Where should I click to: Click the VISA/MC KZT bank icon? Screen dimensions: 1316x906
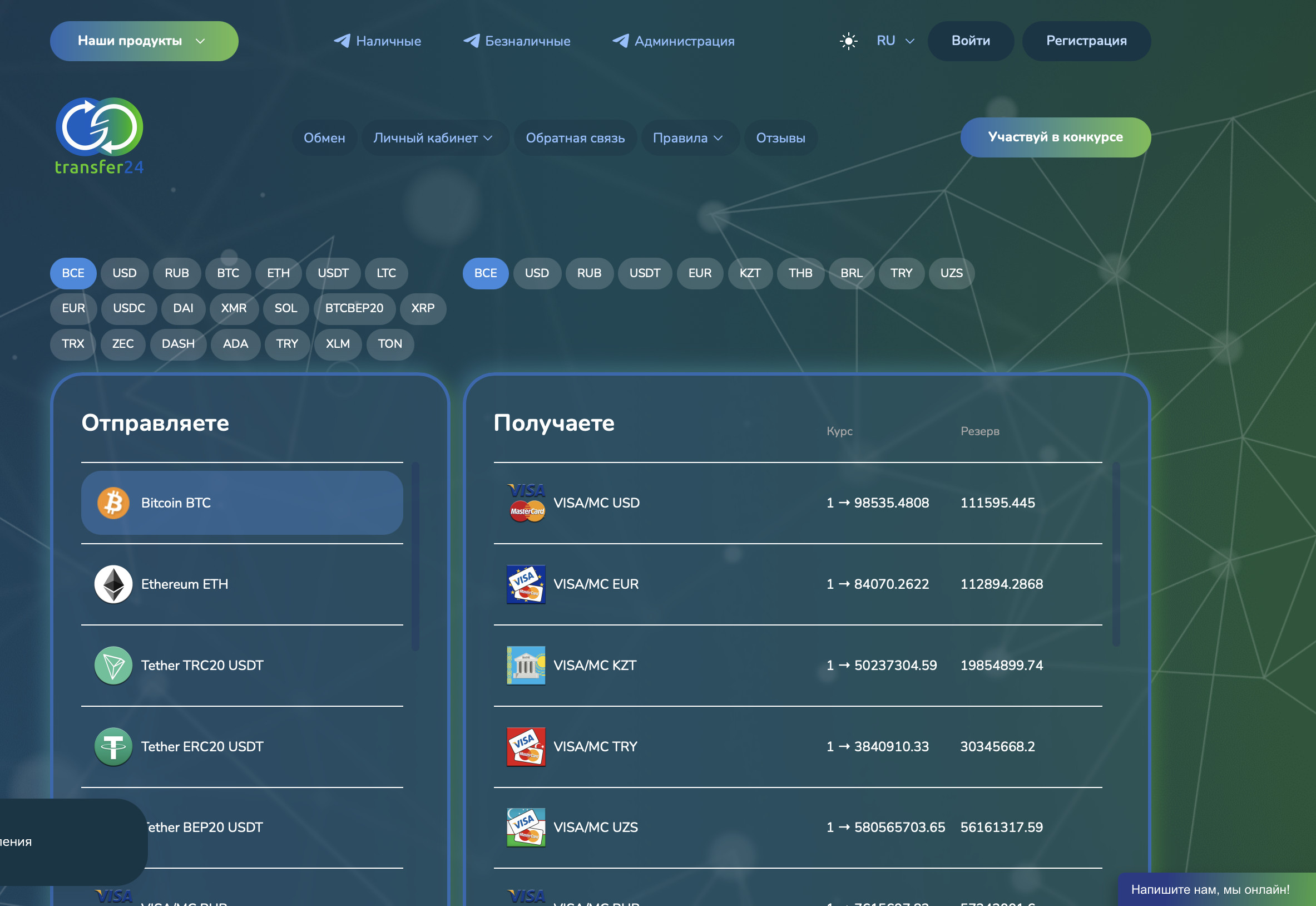pos(526,665)
